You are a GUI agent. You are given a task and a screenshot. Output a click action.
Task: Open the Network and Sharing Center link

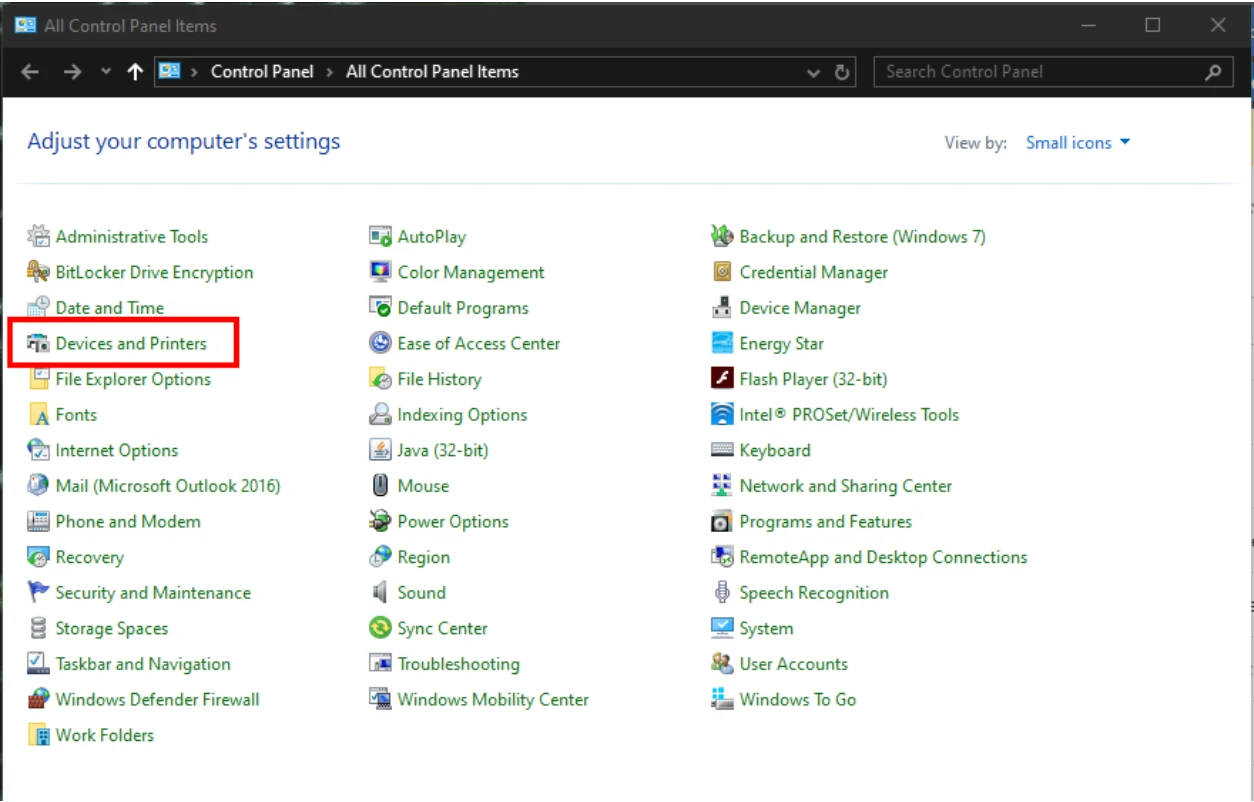[846, 486]
